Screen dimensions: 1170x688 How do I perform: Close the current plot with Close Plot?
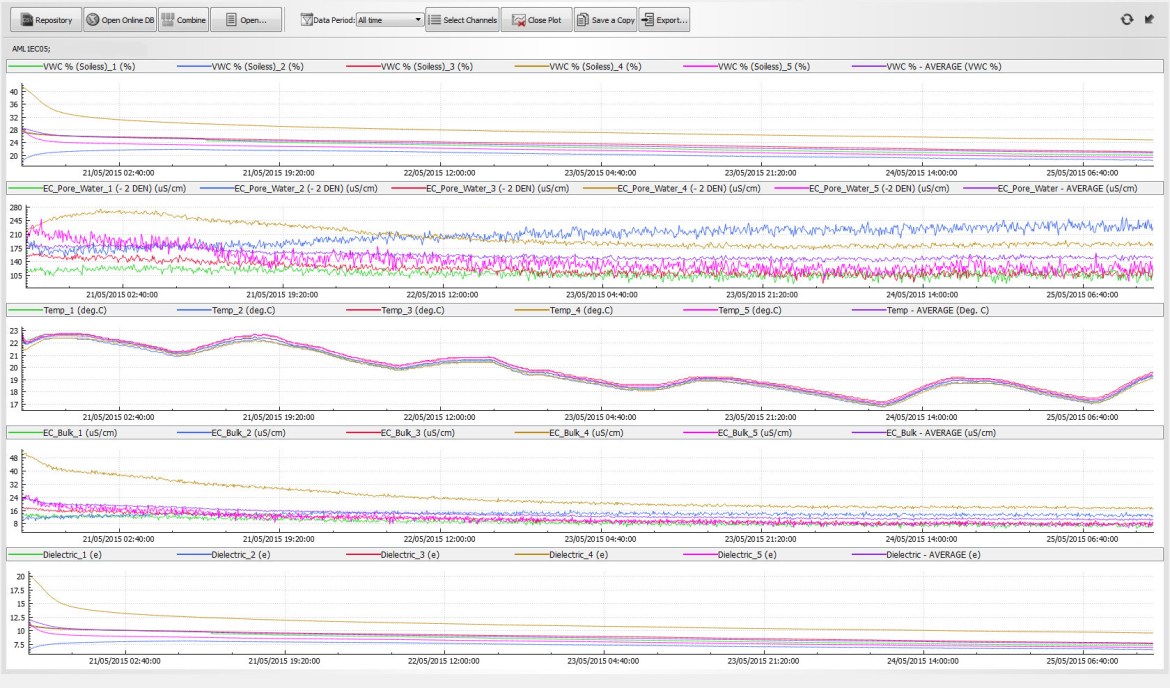click(x=536, y=20)
